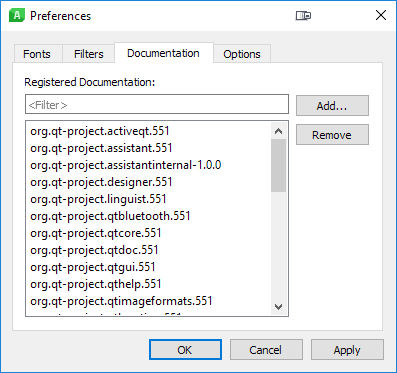Focus the Filter input field

(157, 104)
